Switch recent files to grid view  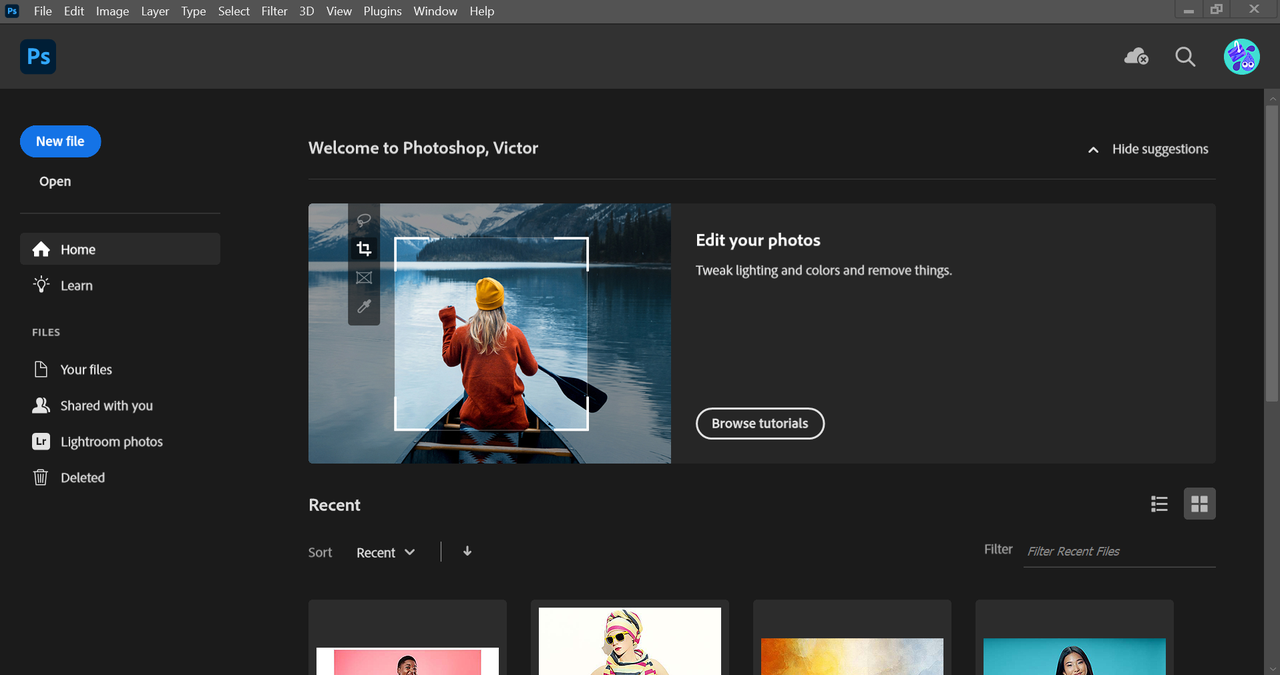tap(1200, 504)
